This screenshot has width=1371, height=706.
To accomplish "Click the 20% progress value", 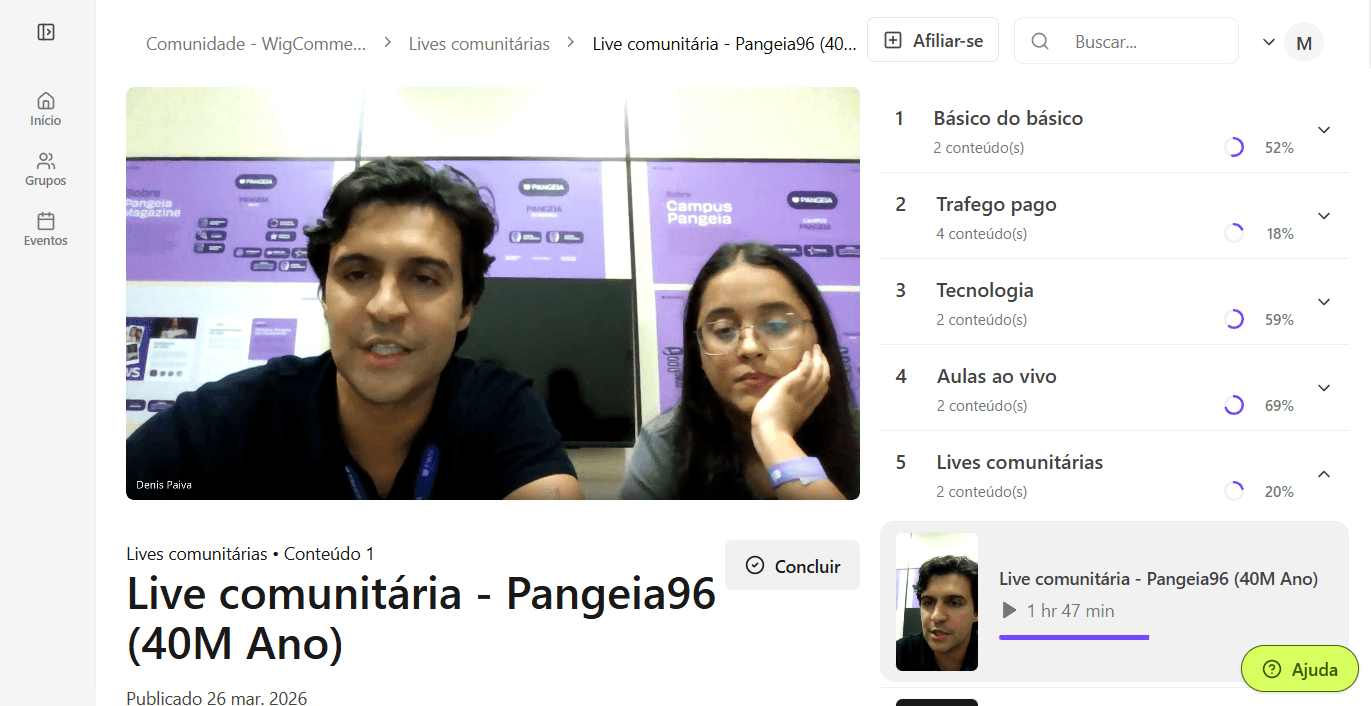I will coord(1279,492).
